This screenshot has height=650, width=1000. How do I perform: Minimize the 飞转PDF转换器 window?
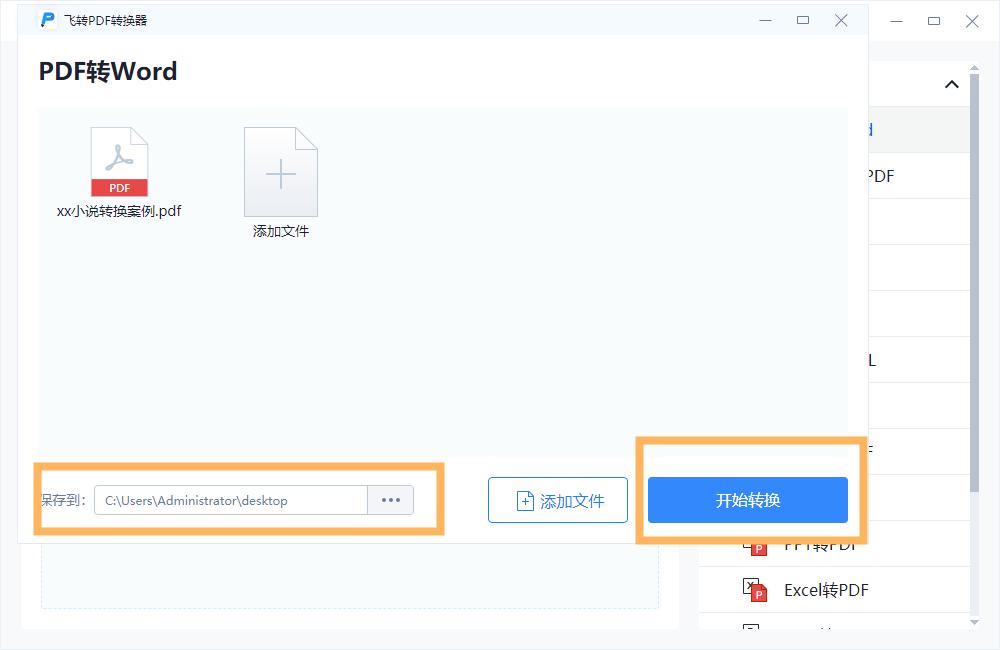766,20
